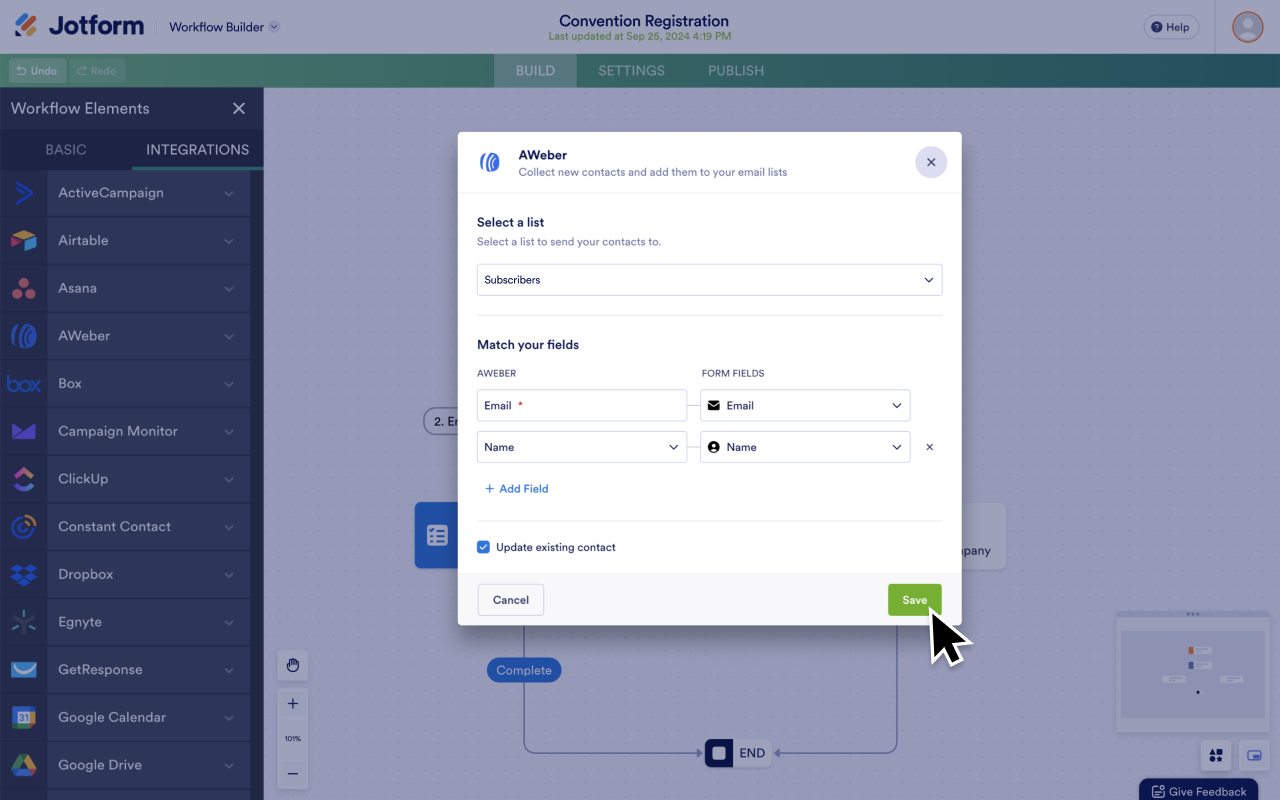
Task: Click the workflow minimap thumbnail
Action: (x=1192, y=674)
